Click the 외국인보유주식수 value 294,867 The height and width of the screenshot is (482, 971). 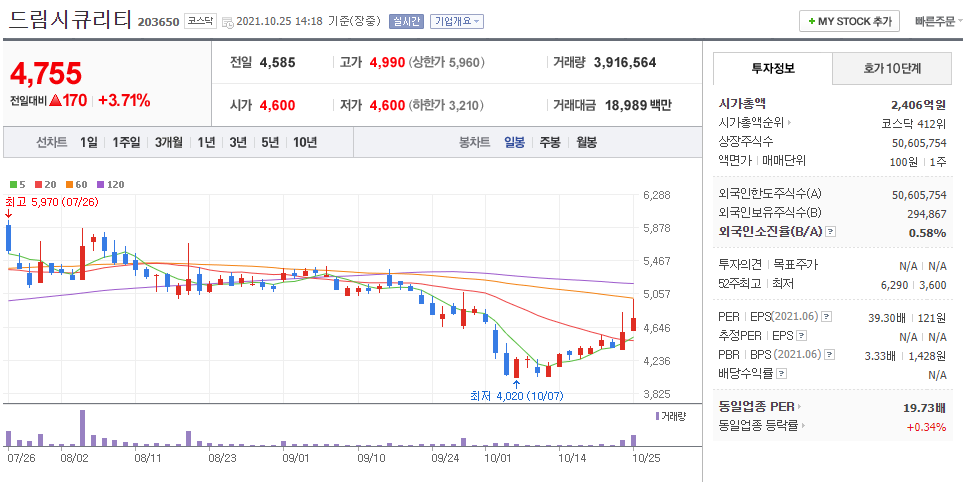(927, 214)
